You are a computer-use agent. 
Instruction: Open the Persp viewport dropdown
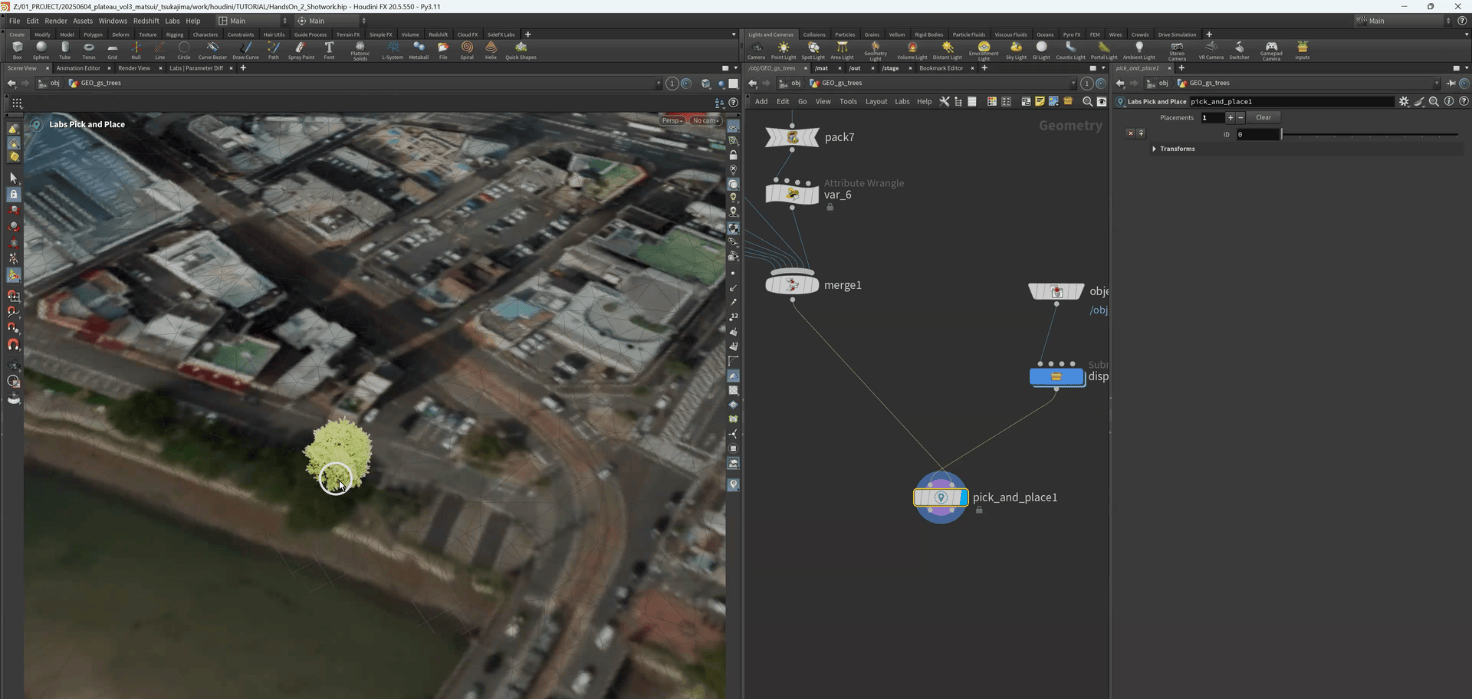point(672,121)
